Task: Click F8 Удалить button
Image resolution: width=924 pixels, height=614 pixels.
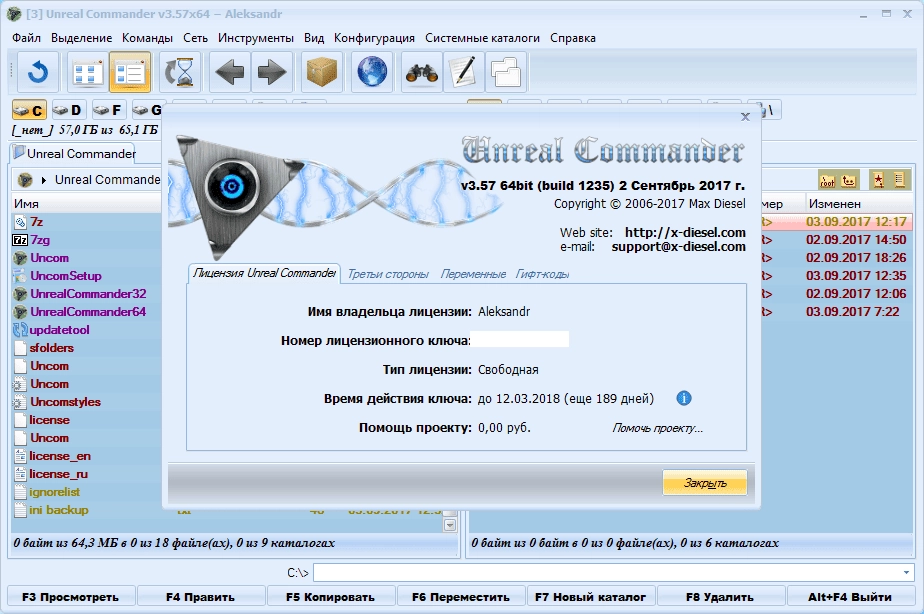Action: tap(720, 597)
